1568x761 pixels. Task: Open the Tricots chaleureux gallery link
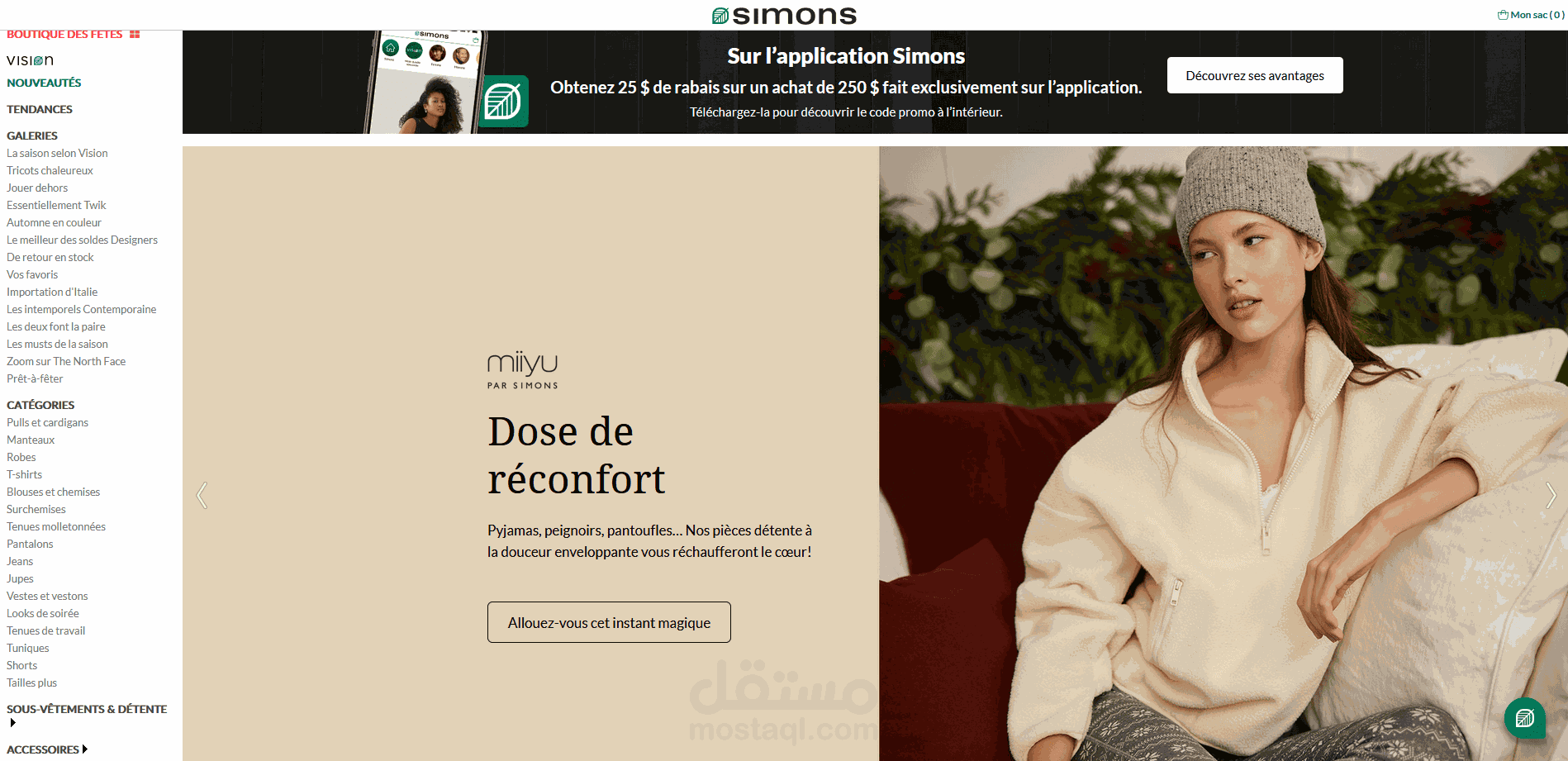coord(50,170)
